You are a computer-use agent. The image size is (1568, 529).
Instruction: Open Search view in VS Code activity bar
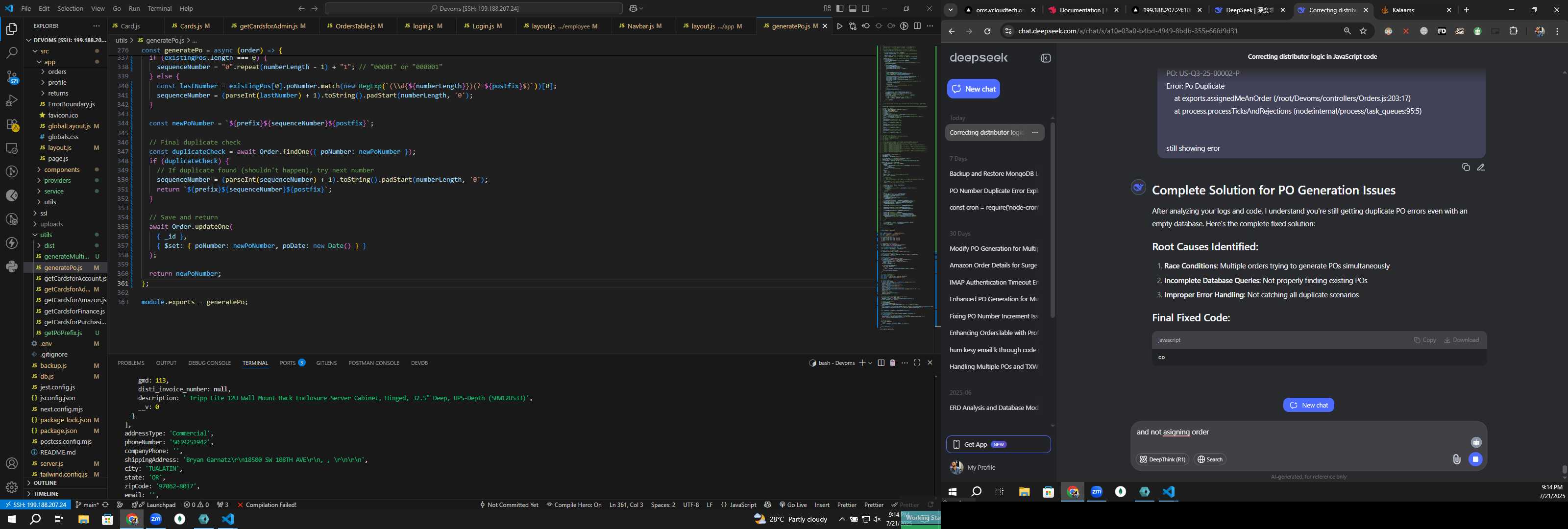click(12, 53)
